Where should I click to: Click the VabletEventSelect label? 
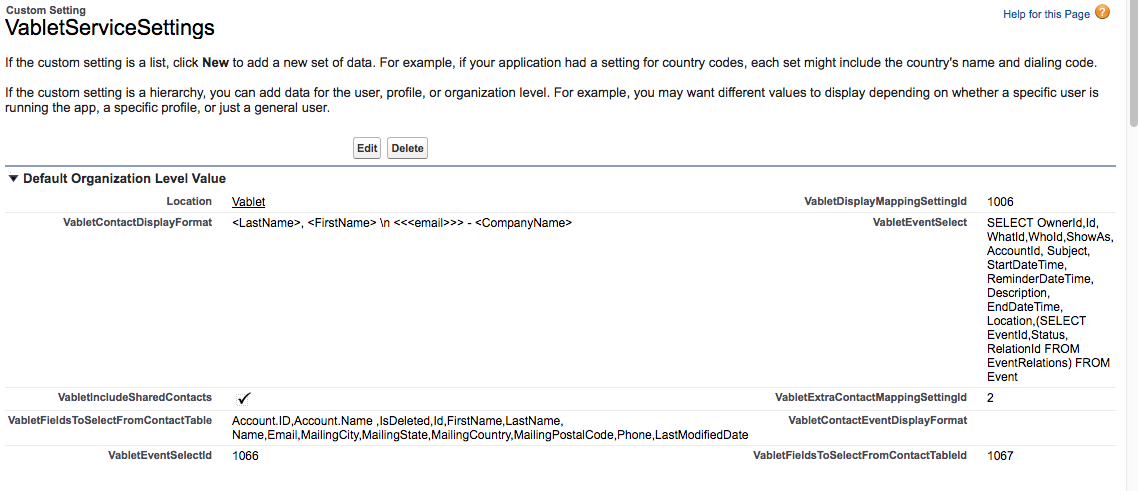tap(920, 223)
